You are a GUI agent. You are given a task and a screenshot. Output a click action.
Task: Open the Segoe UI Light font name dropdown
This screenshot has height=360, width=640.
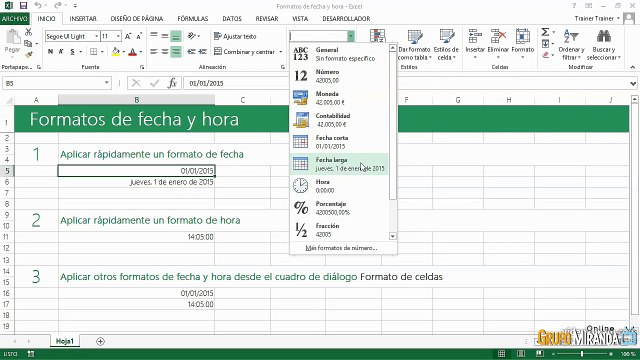(96, 36)
